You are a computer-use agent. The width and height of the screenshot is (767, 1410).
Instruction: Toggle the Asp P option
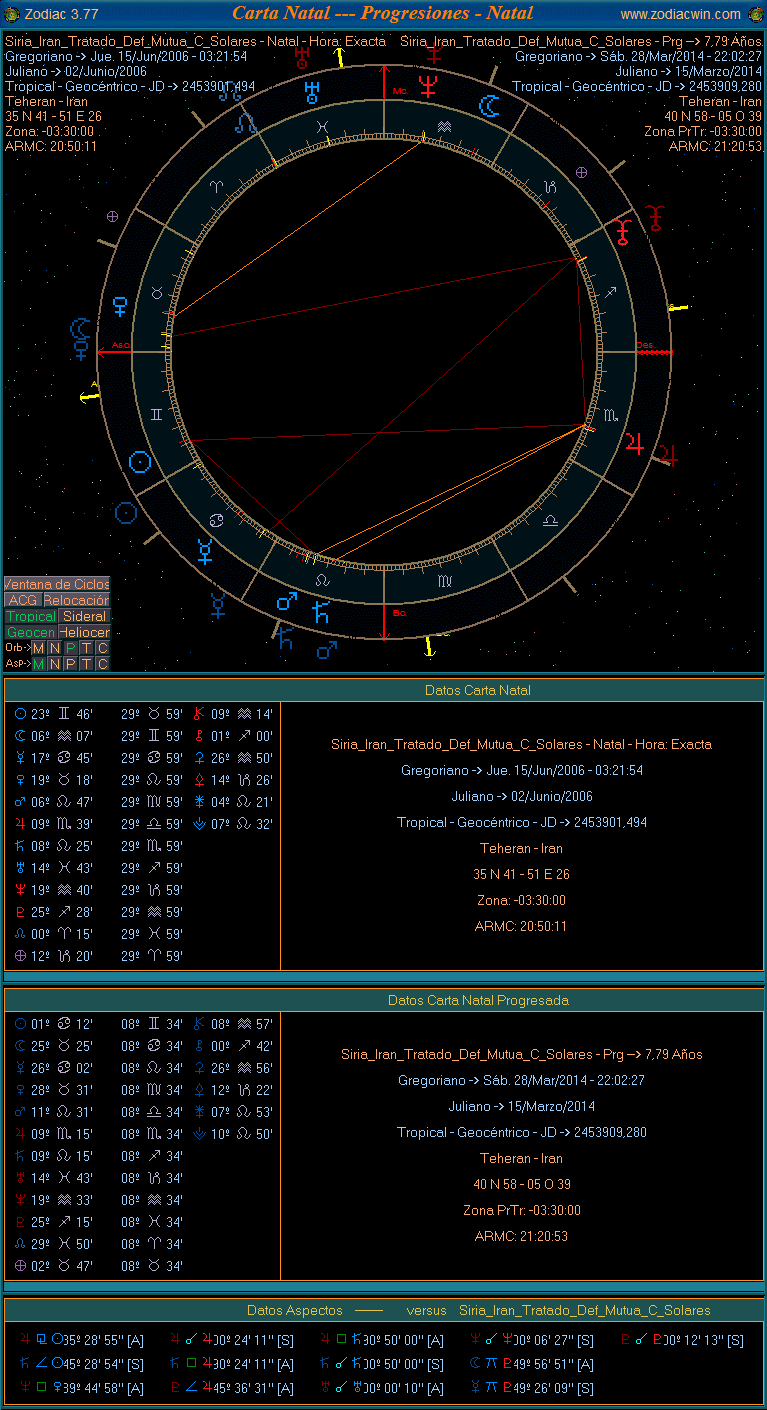(70, 664)
